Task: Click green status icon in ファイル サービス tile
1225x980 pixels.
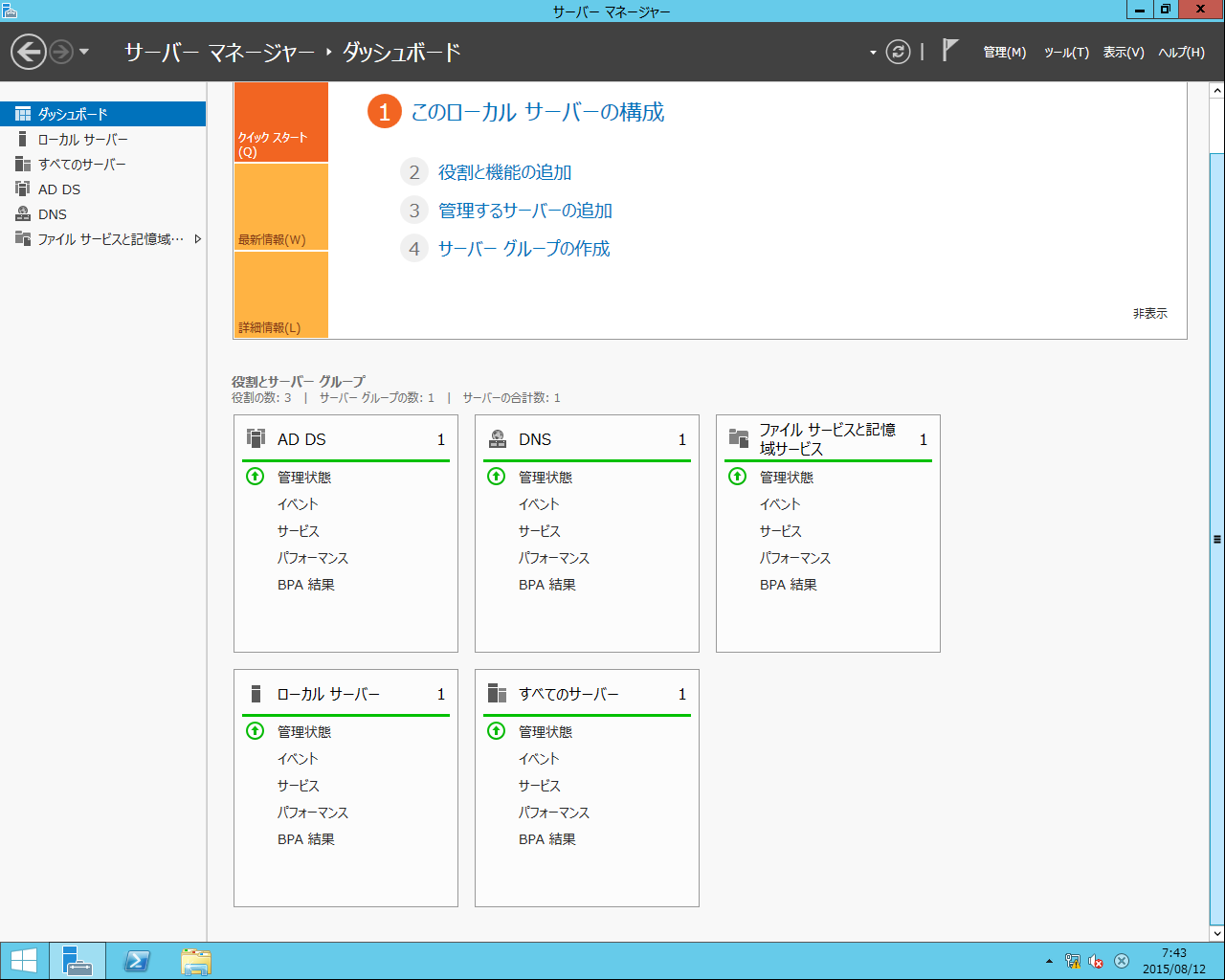Action: (737, 477)
